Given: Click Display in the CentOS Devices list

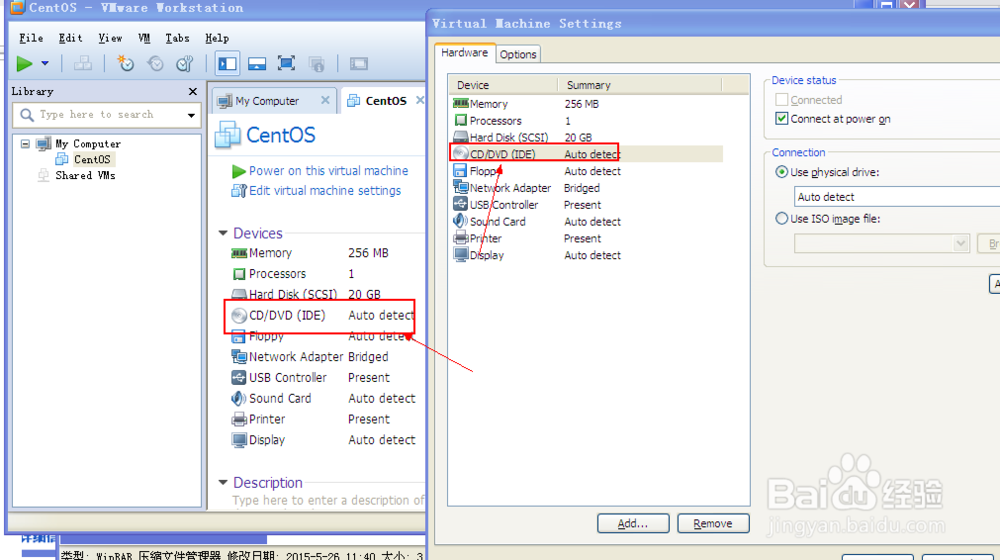Looking at the screenshot, I should (267, 440).
